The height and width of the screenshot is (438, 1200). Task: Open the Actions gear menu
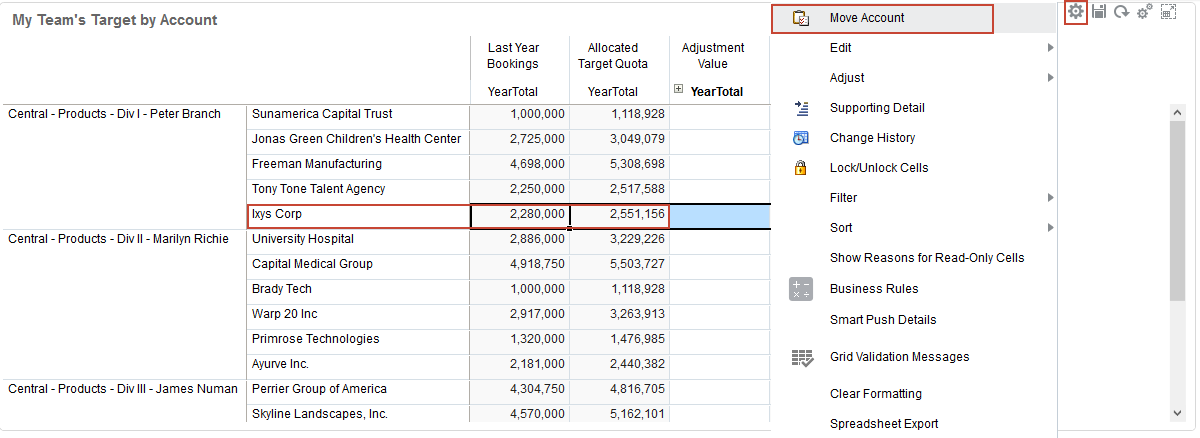click(x=1076, y=12)
